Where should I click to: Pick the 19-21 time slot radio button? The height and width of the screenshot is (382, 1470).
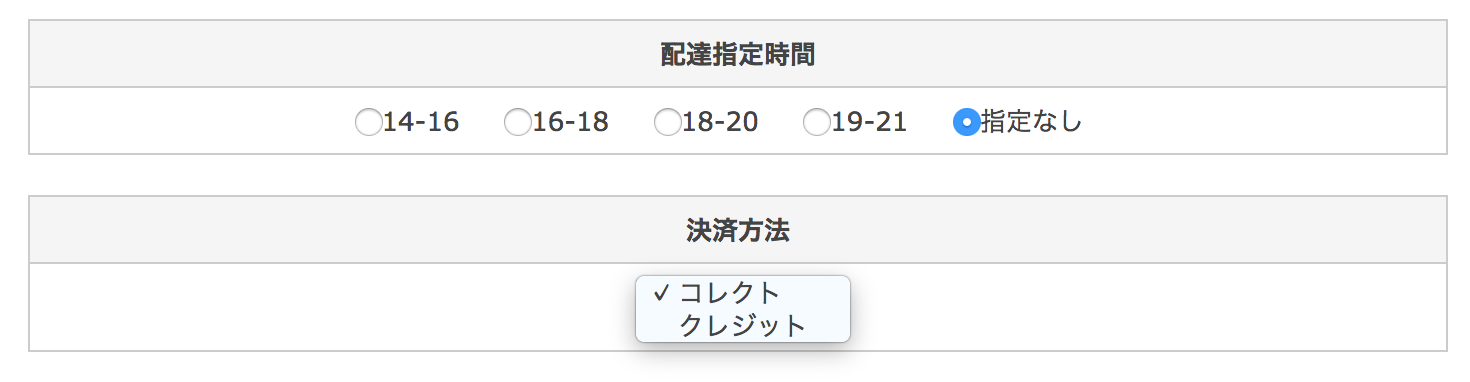[x=816, y=123]
